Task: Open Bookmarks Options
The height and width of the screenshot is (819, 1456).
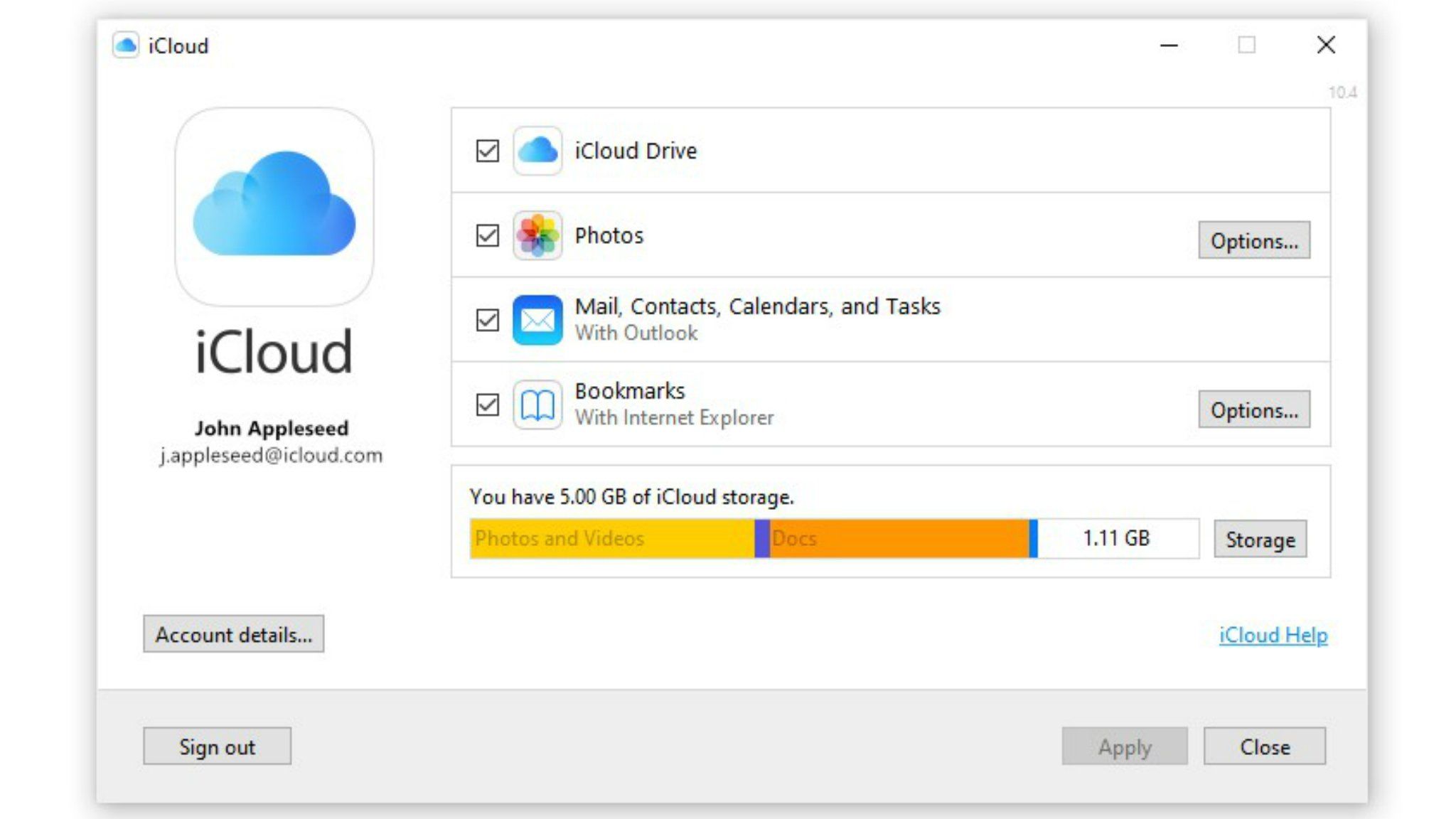Action: pyautogui.click(x=1254, y=409)
